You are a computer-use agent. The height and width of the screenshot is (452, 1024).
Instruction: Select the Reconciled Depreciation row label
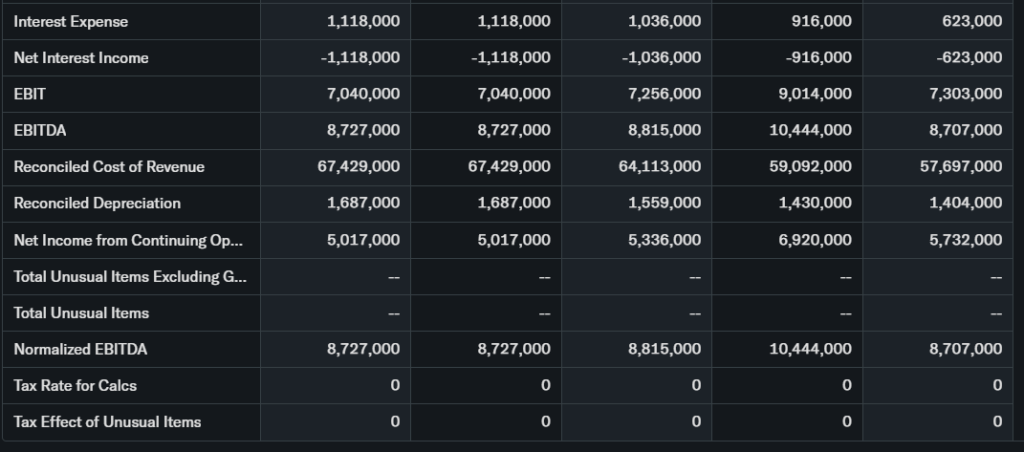[x=97, y=203]
